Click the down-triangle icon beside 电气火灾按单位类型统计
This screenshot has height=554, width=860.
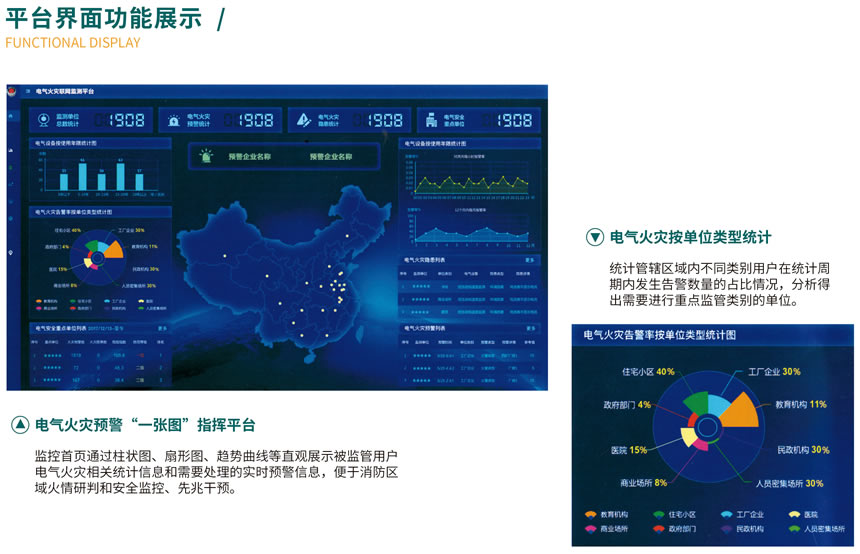pyautogui.click(x=595, y=237)
